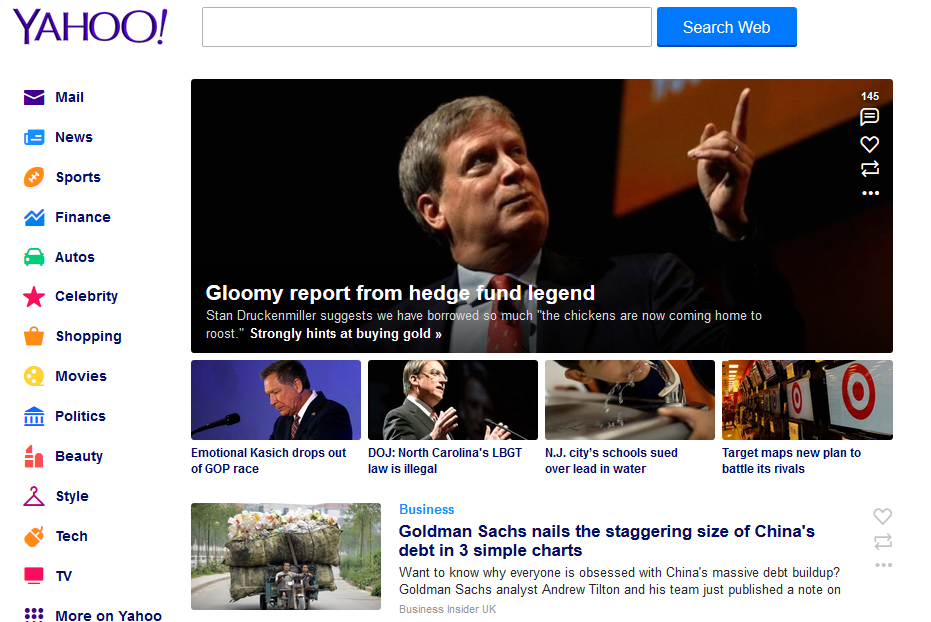The height and width of the screenshot is (622, 931).
Task: Click the TV screen icon
Action: click(34, 576)
